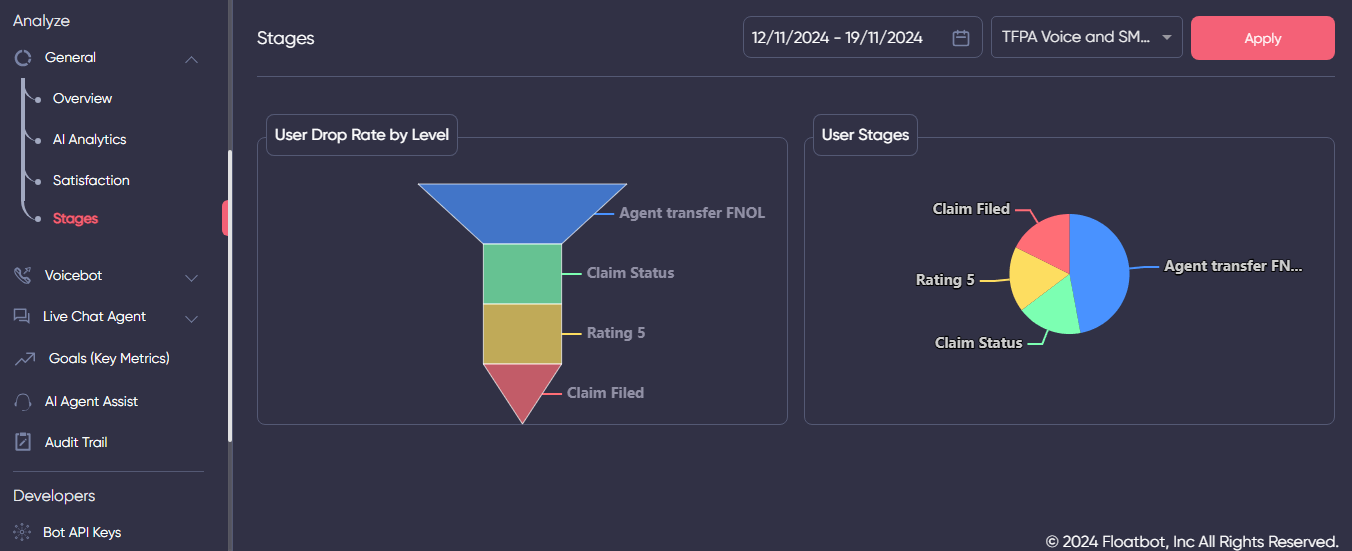Click the Audit Trail clipboard icon
1352x551 pixels.
point(23,442)
